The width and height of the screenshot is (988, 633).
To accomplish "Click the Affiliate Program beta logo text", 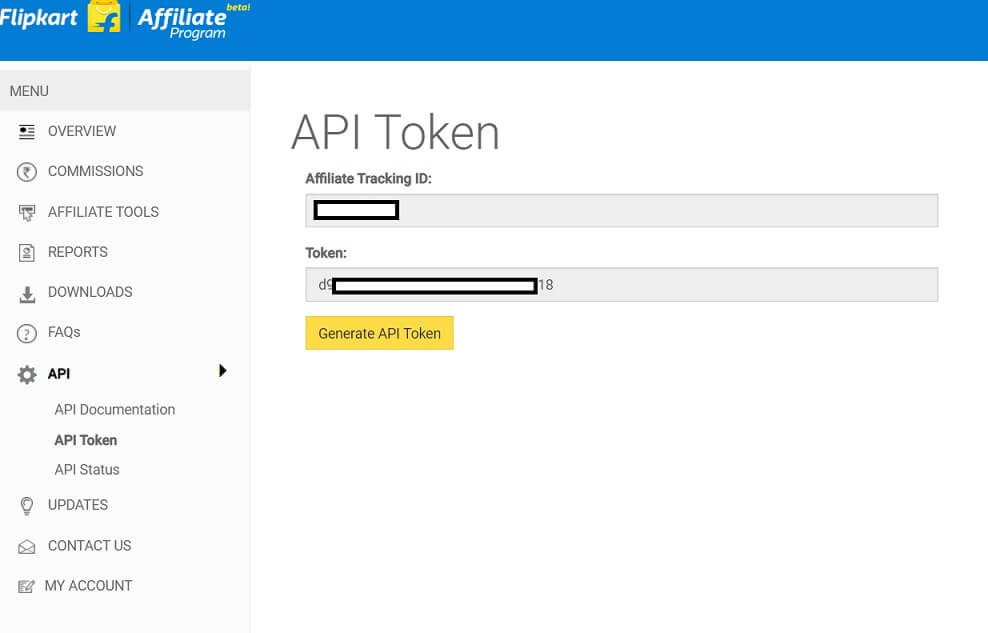I will tap(192, 21).
